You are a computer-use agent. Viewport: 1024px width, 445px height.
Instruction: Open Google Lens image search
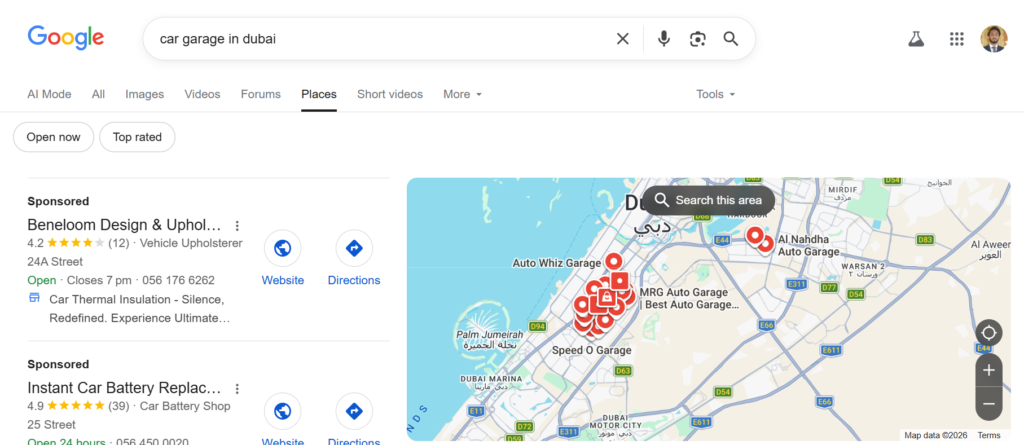point(697,39)
